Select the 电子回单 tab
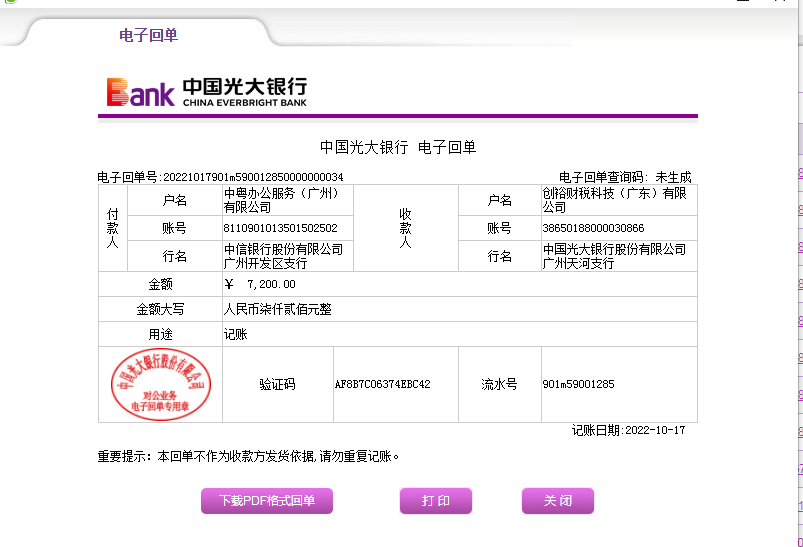The height and width of the screenshot is (547, 803). [149, 35]
